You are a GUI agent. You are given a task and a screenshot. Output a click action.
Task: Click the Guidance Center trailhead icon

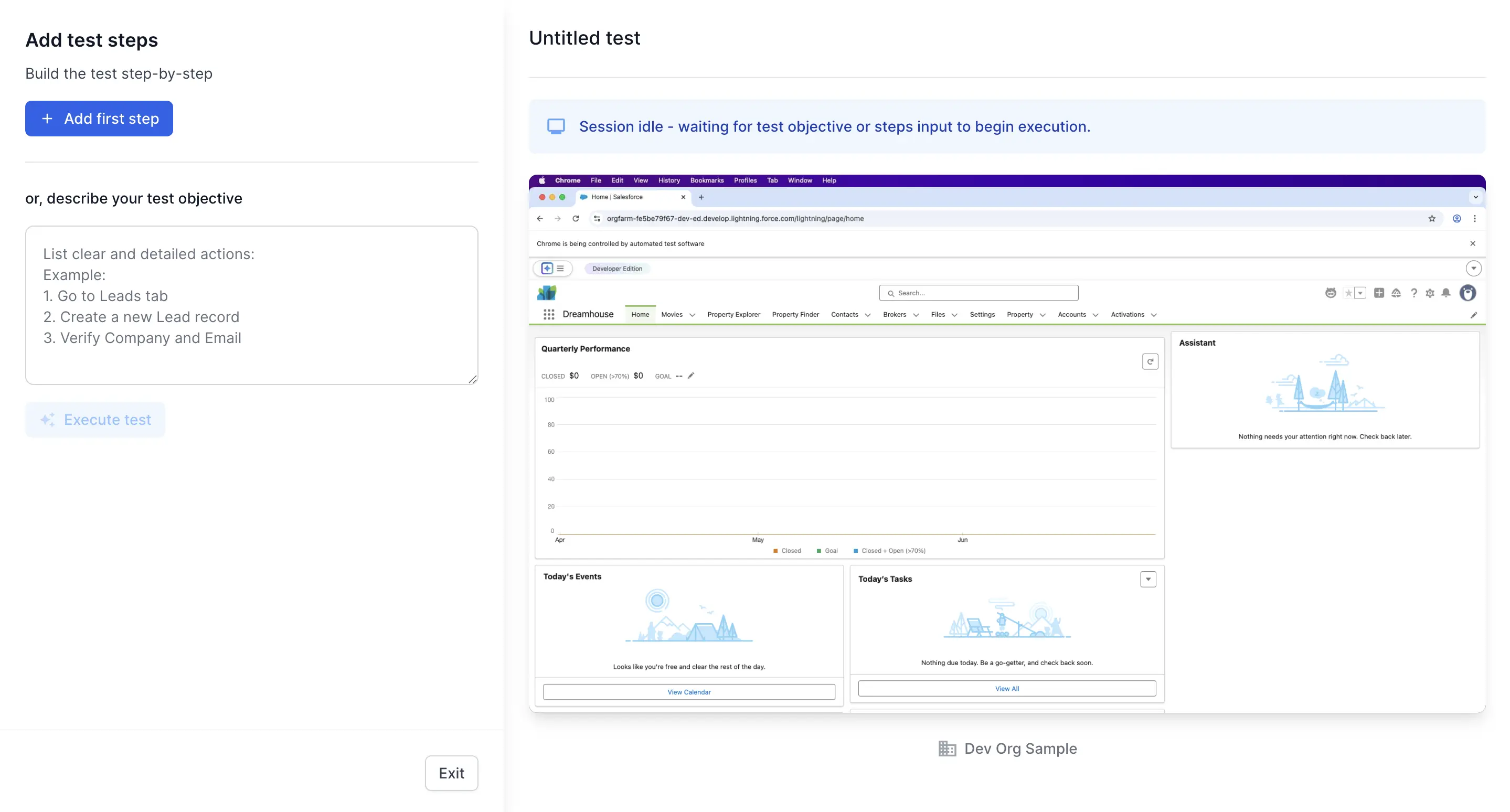point(1397,293)
